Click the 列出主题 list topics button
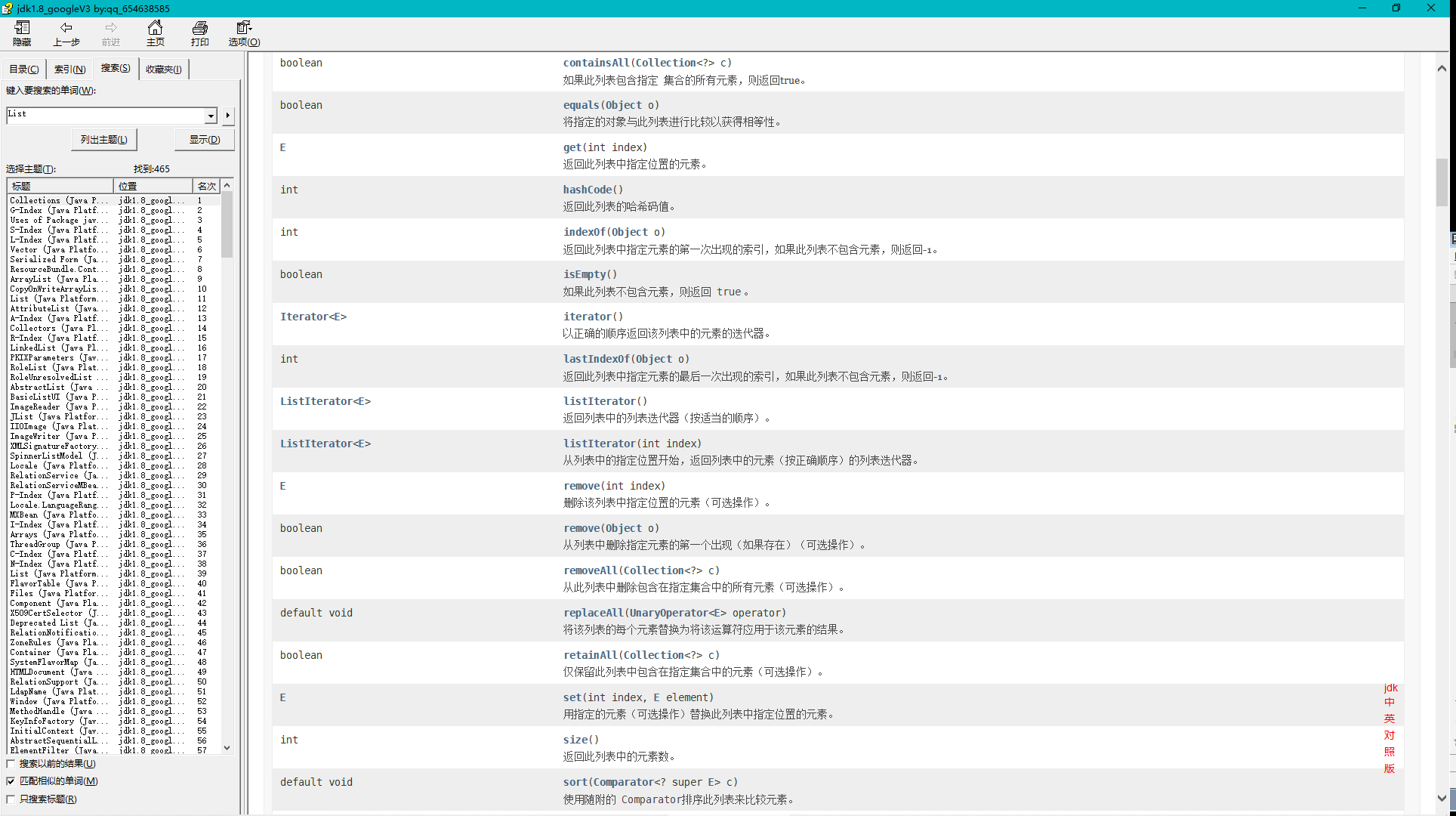1456x816 pixels. [x=104, y=140]
